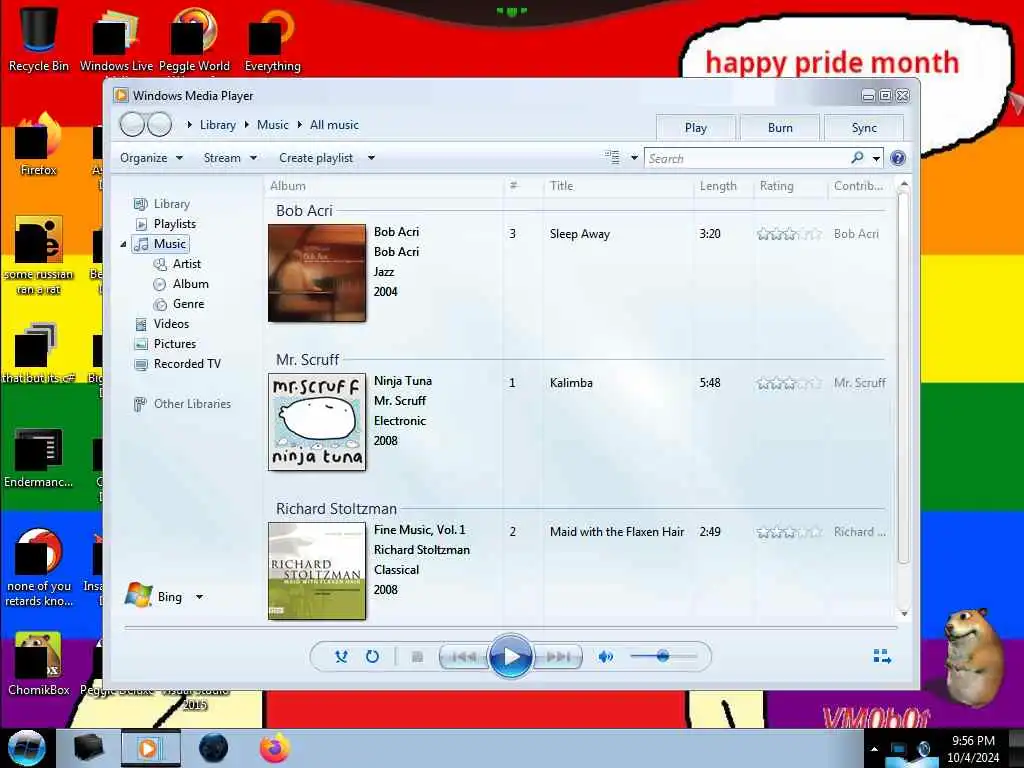This screenshot has width=1024, height=768.
Task: Click inside the Search box
Action: coord(747,158)
